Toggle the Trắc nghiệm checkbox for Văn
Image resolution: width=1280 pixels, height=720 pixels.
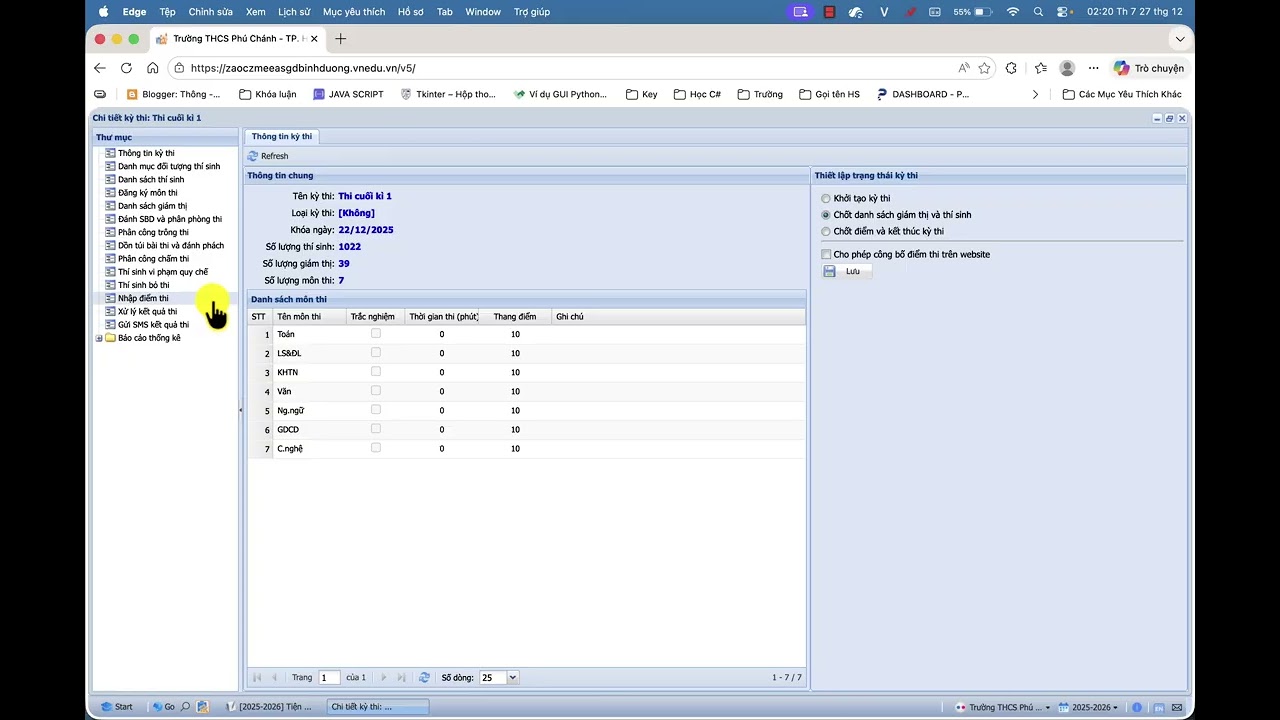376,390
